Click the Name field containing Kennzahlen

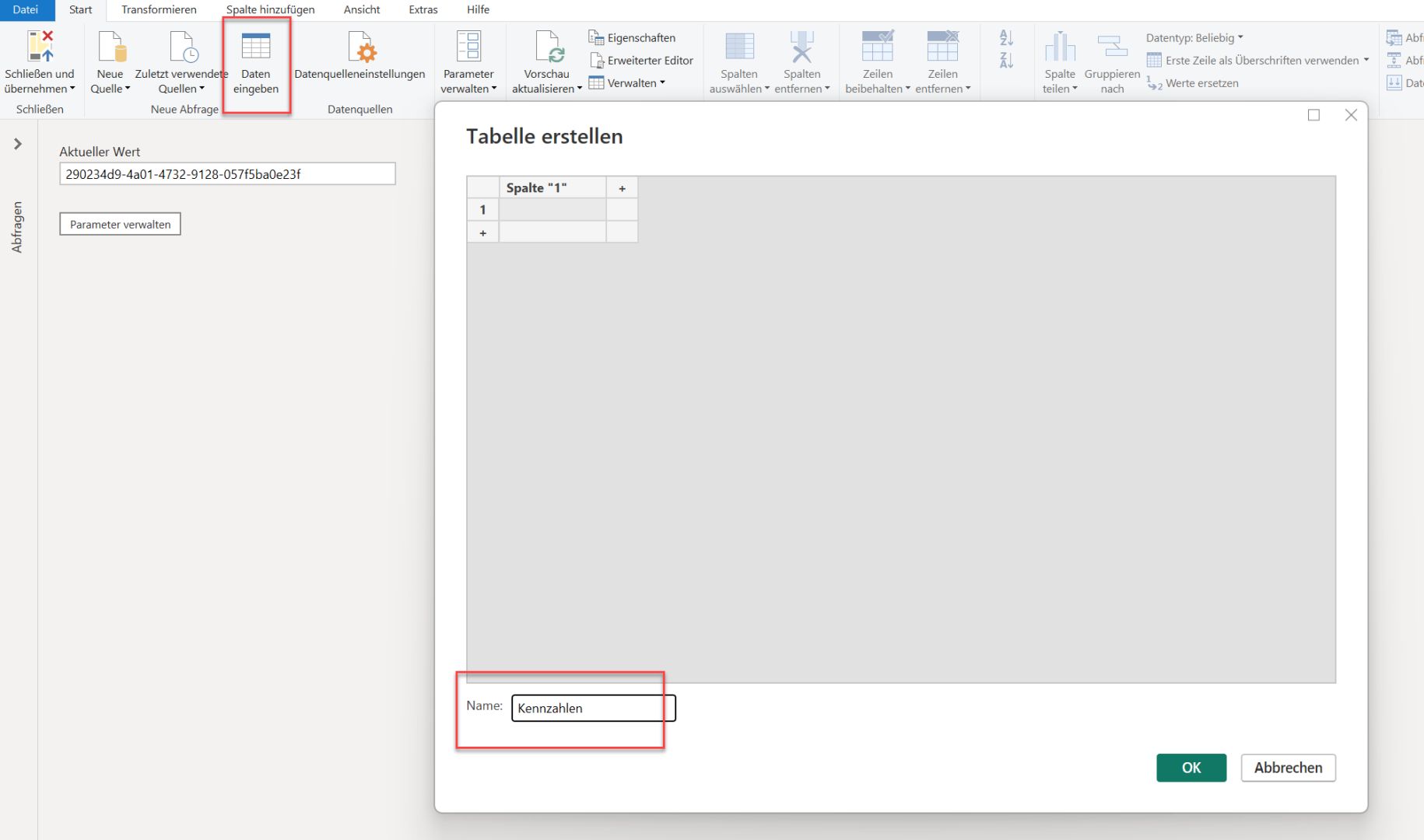pos(594,708)
